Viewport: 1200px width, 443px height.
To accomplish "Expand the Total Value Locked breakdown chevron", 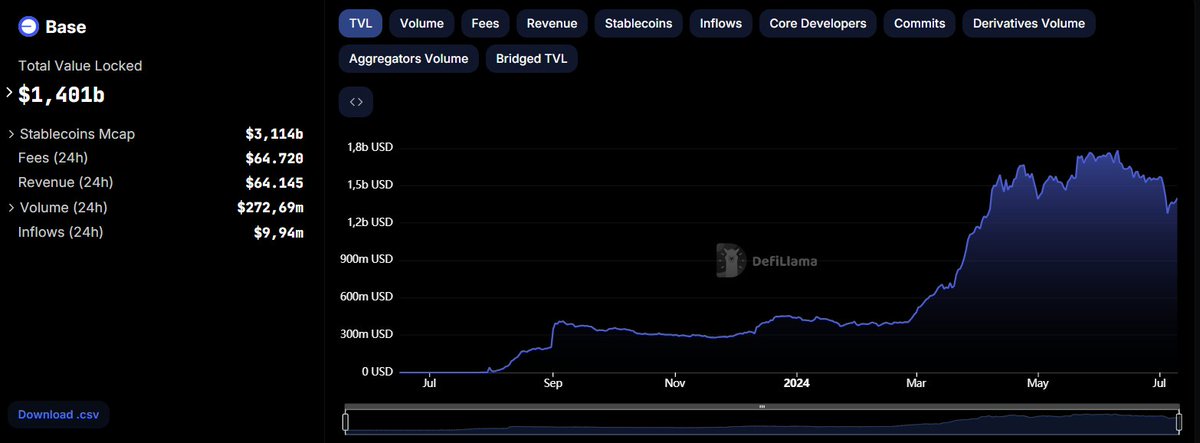I will 10,92.
